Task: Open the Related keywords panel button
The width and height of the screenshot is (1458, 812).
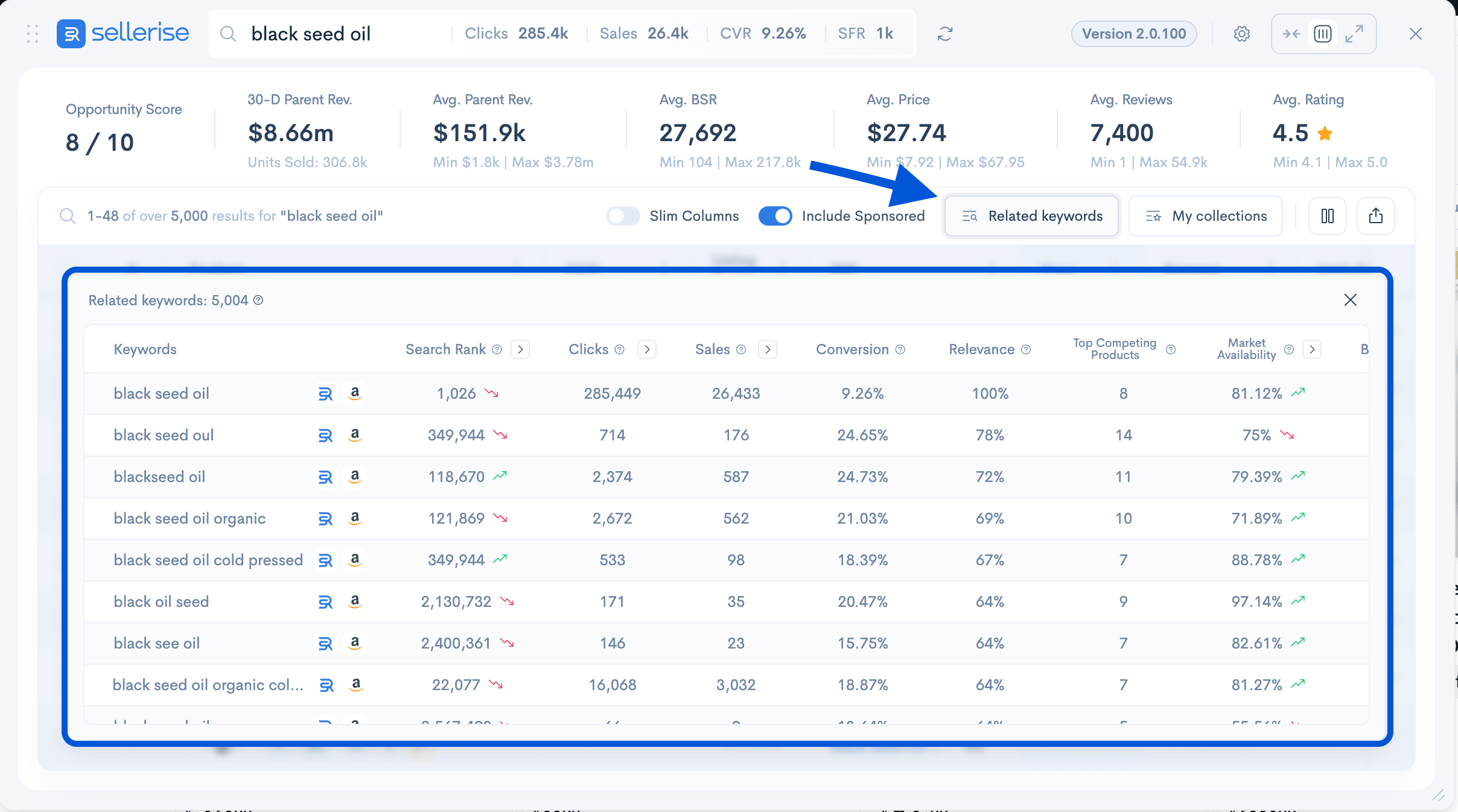Action: click(x=1032, y=216)
